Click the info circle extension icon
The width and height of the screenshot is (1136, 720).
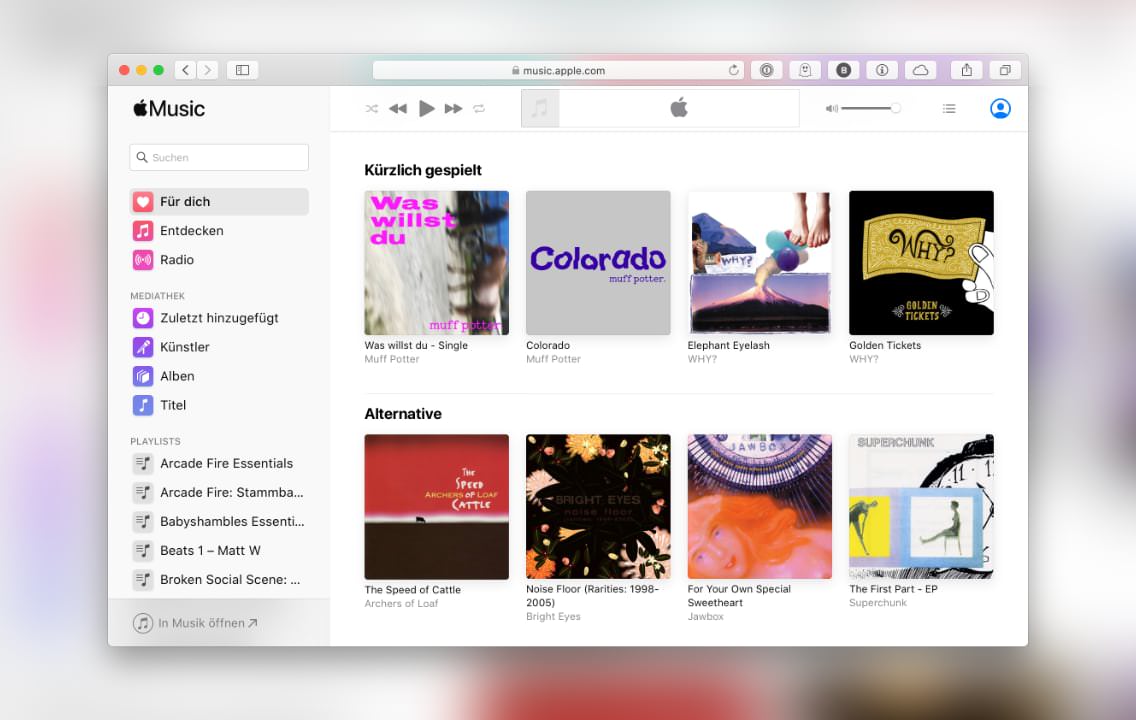(x=882, y=70)
